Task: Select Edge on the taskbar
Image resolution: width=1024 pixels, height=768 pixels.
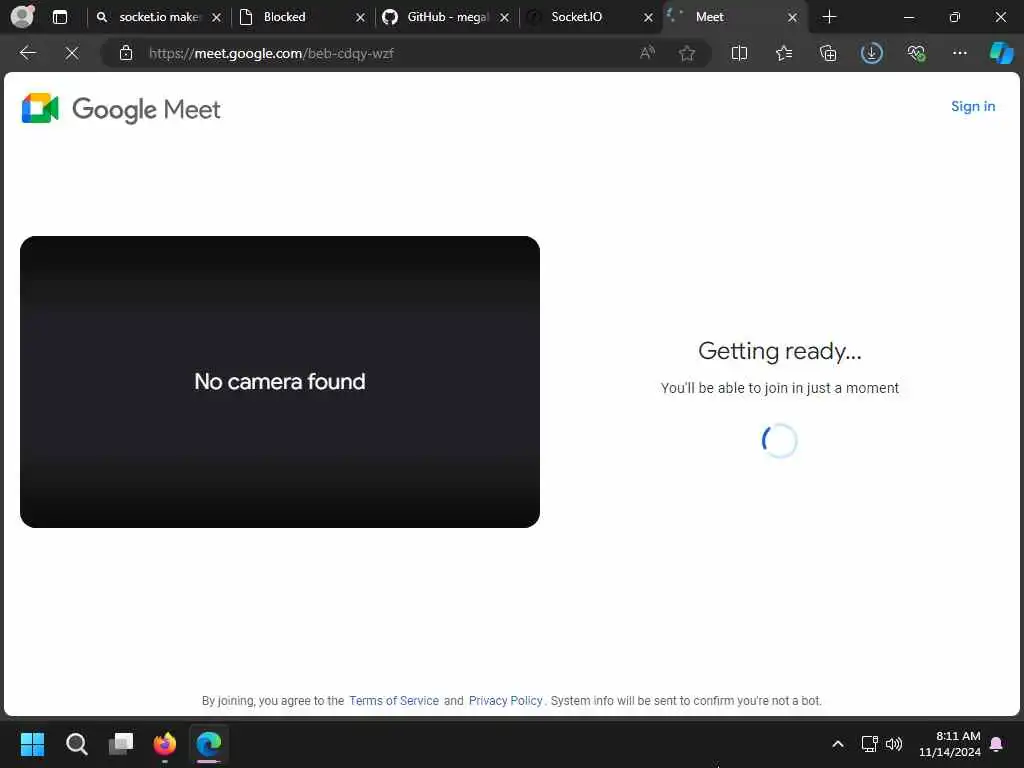Action: pyautogui.click(x=209, y=744)
